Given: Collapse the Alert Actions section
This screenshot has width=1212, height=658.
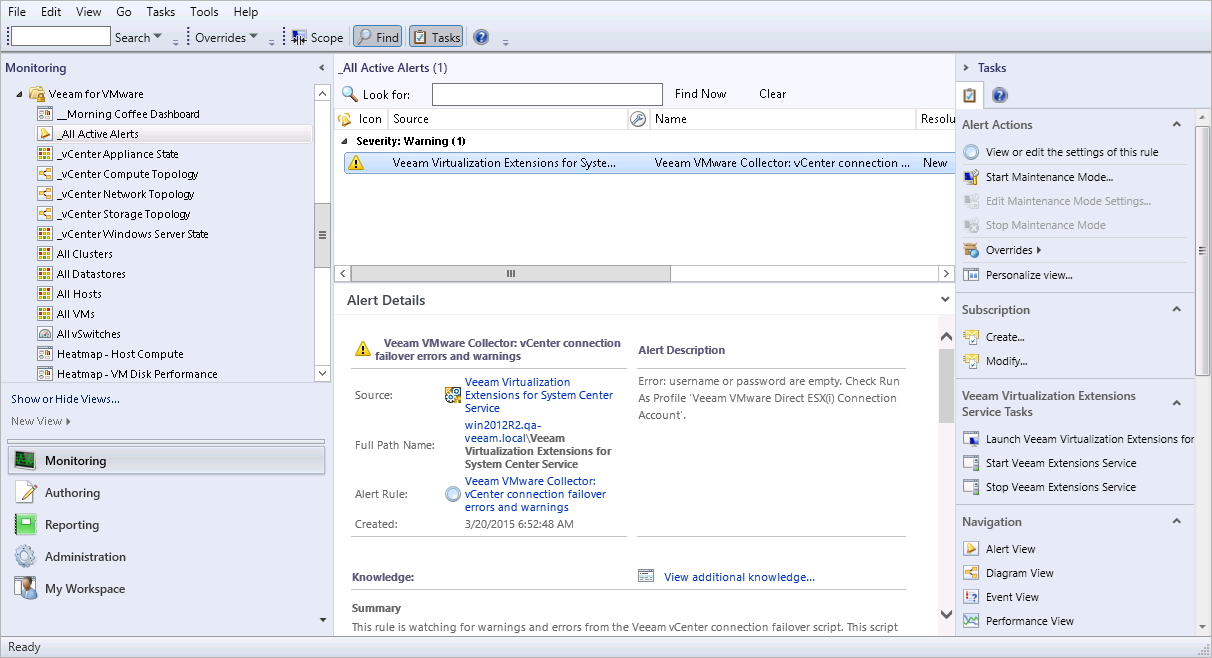Looking at the screenshot, I should coord(1177,125).
